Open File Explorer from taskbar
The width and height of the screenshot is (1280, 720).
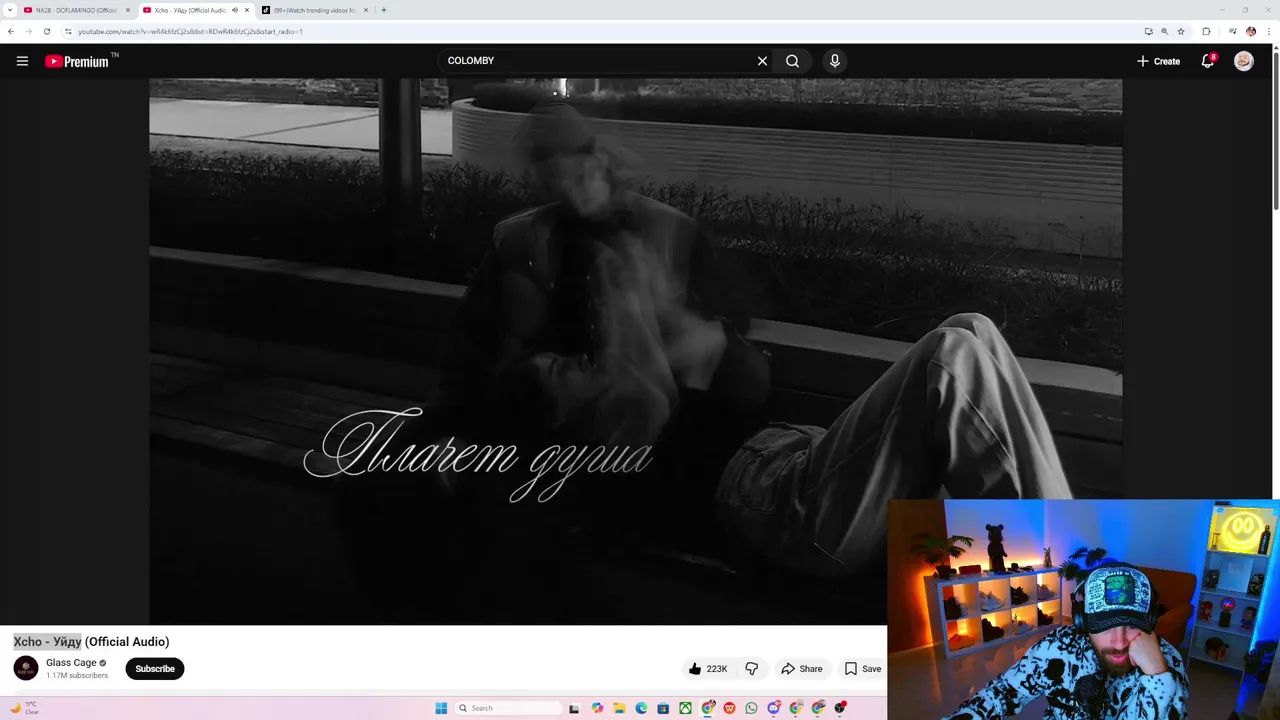click(619, 708)
